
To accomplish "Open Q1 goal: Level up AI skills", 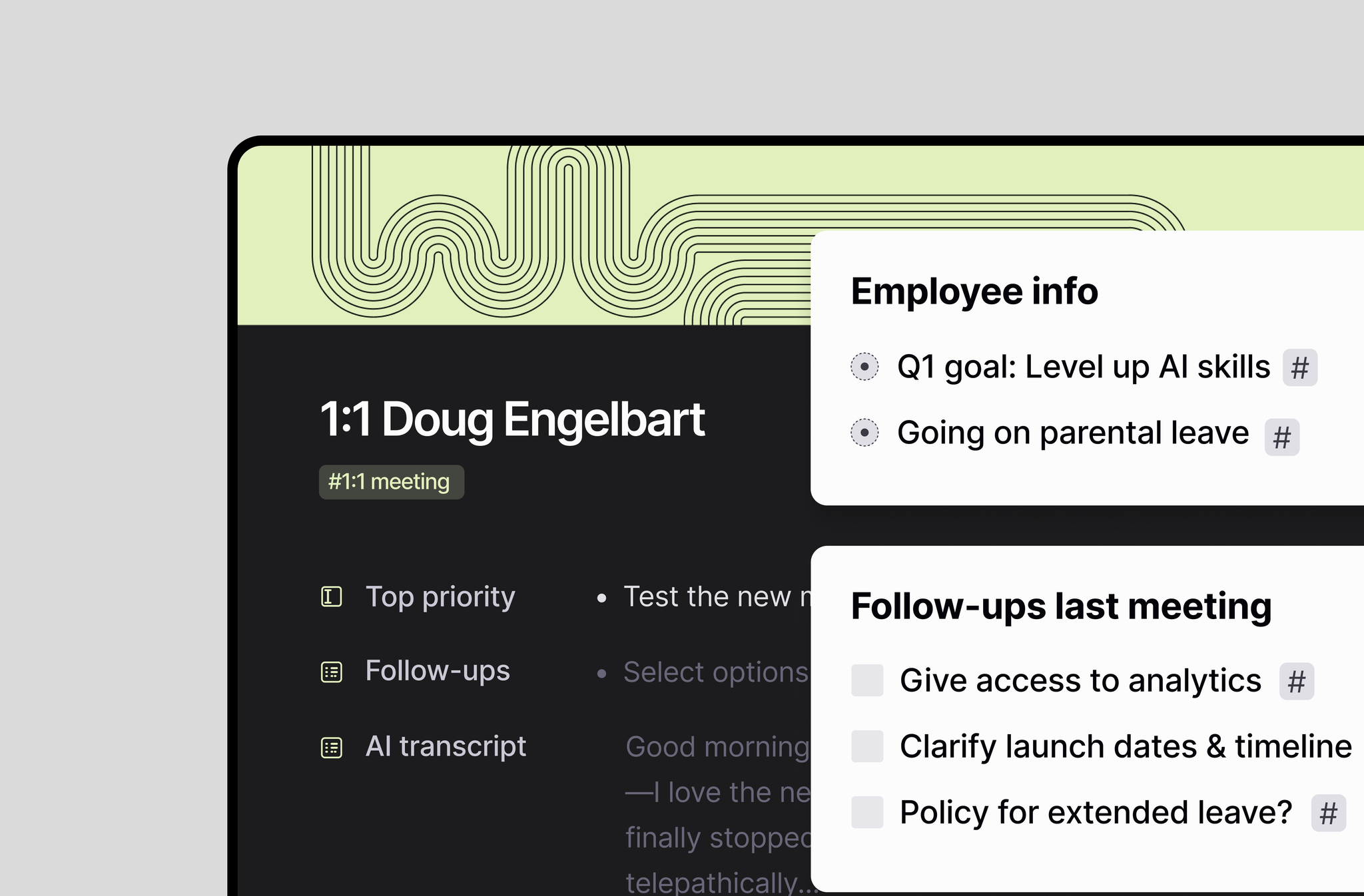I will pyautogui.click(x=1084, y=367).
